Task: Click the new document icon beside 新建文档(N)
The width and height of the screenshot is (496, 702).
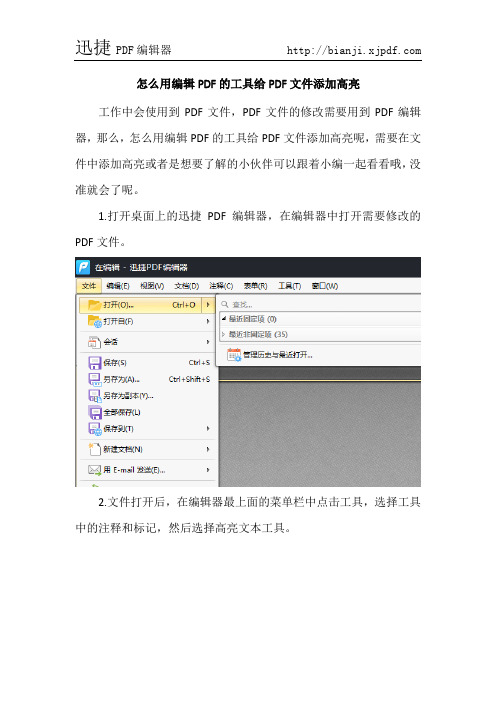Action: 94,449
